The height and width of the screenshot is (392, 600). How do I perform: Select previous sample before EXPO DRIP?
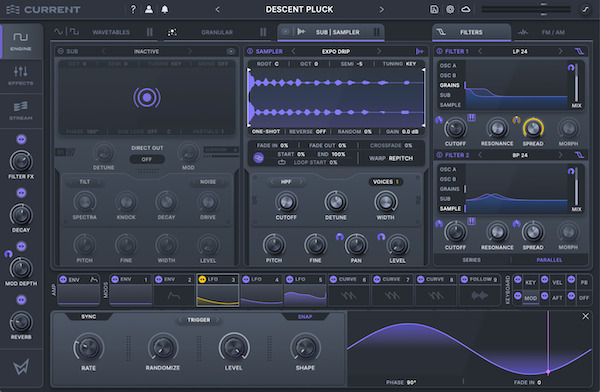tap(293, 51)
